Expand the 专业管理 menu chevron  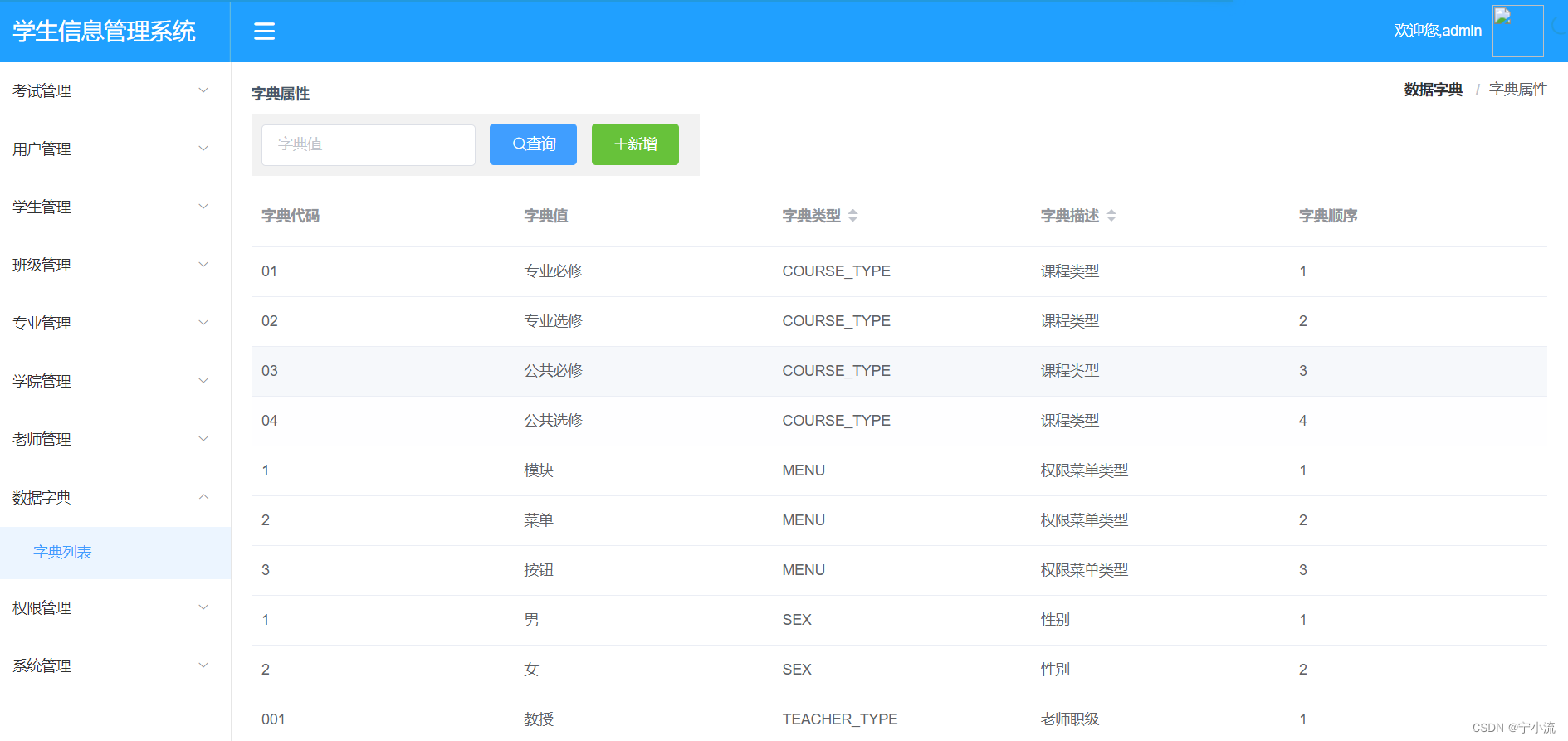tap(203, 323)
